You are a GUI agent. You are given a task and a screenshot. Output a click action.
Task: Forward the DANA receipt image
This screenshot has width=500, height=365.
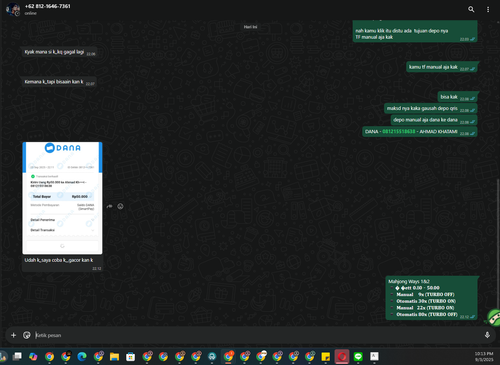click(x=109, y=206)
